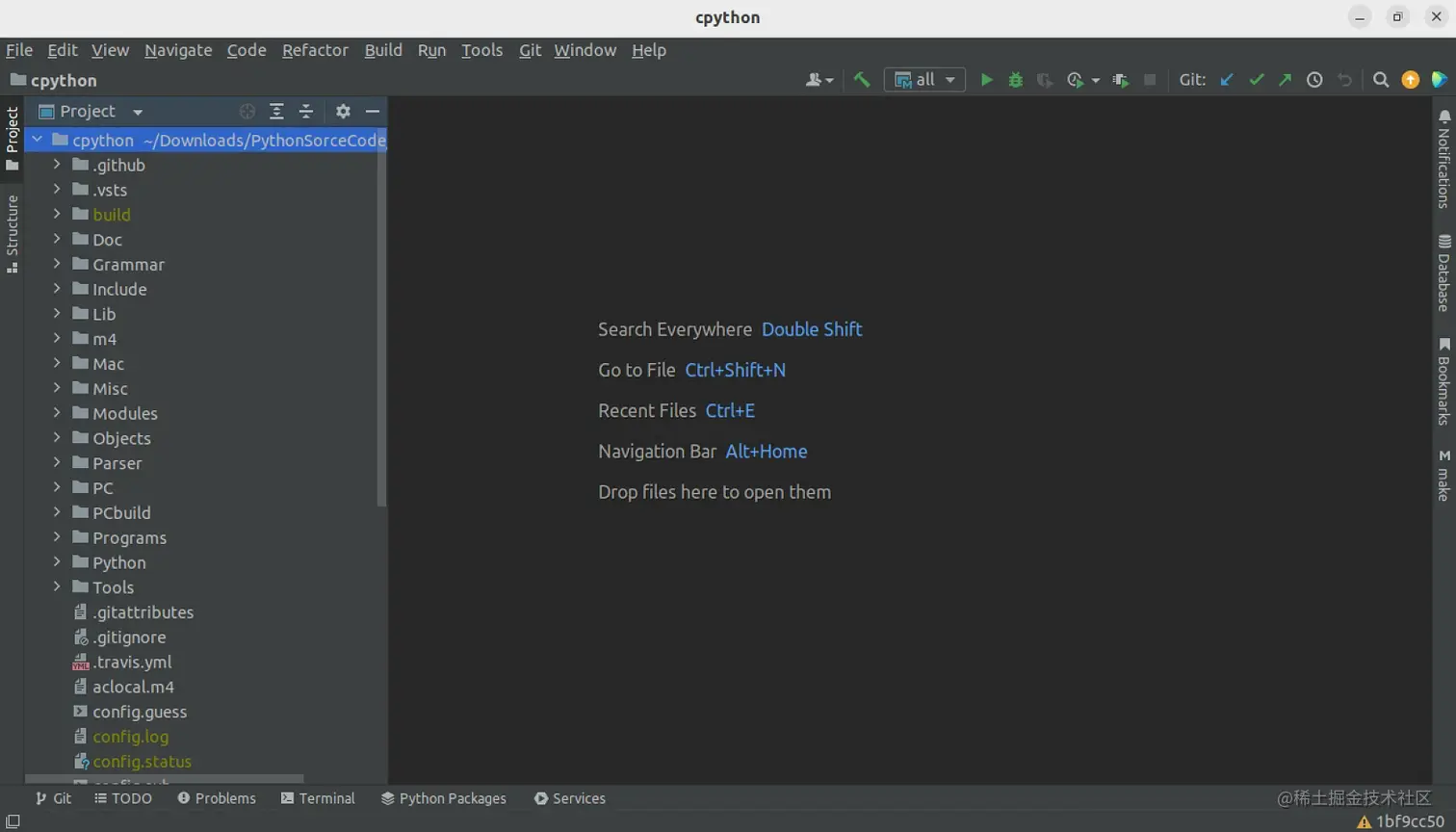Viewport: 1456px width, 832px height.
Task: Select opened file locate target icon
Action: [247, 112]
